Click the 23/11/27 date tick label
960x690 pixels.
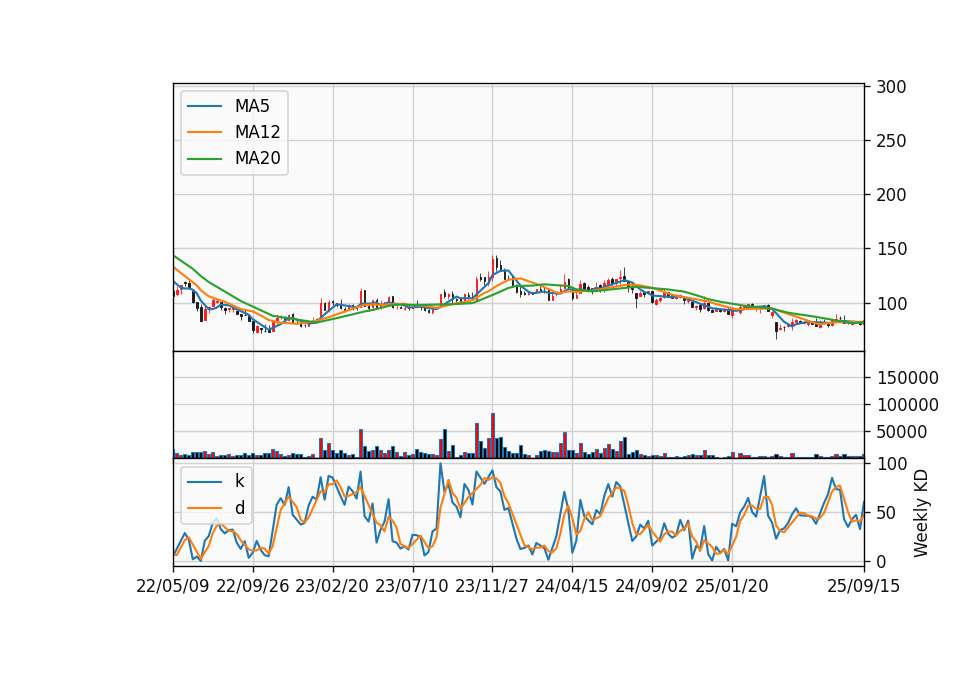(492, 586)
